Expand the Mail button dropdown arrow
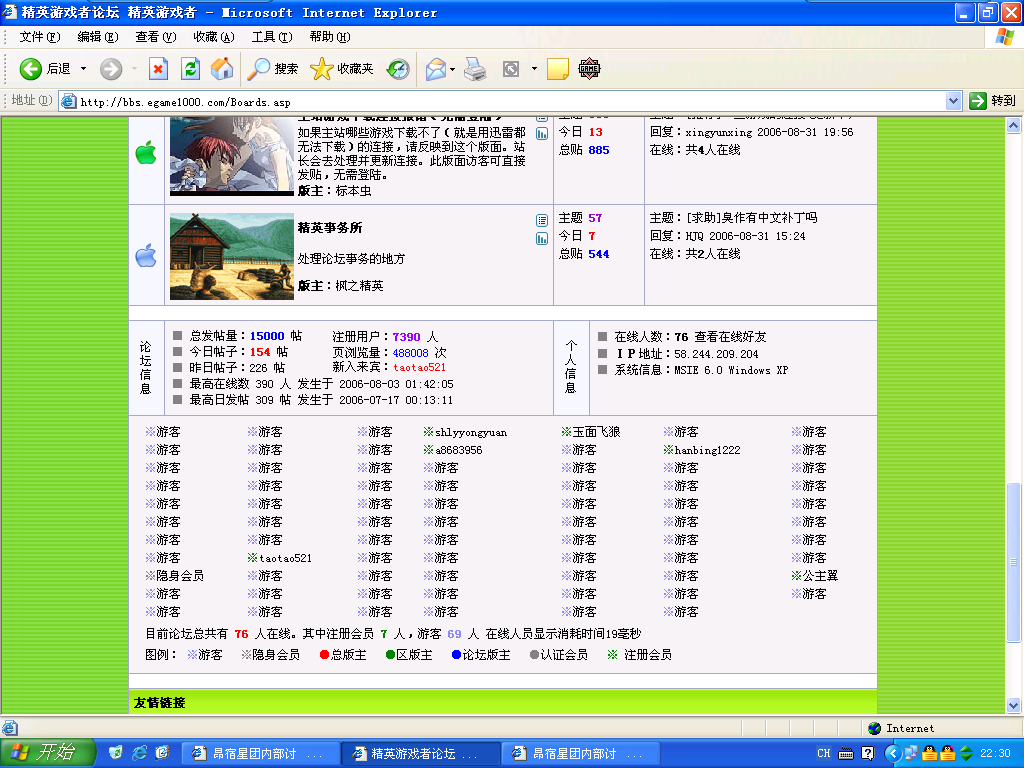 [x=453, y=69]
